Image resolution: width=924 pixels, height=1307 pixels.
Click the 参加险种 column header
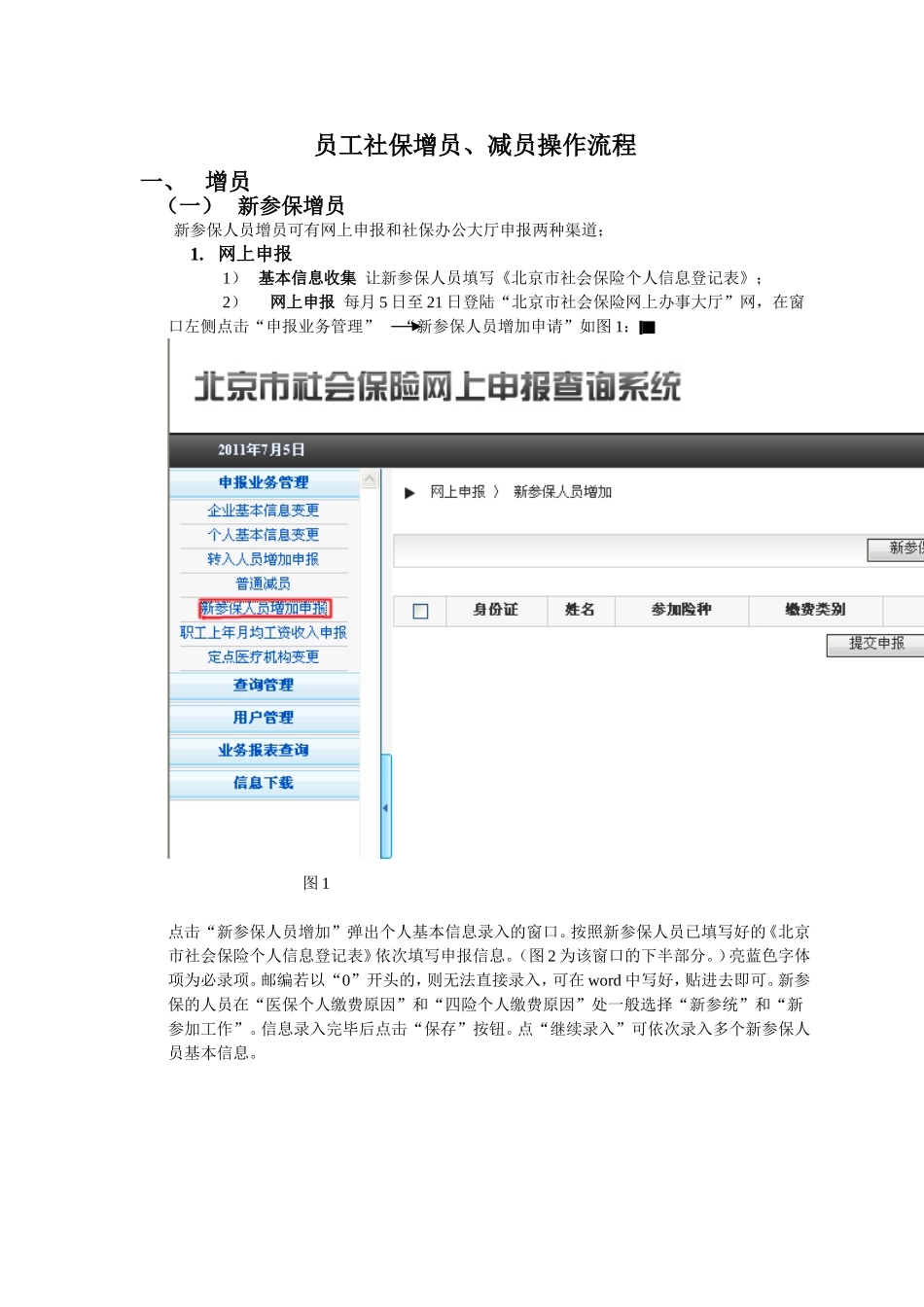point(682,610)
